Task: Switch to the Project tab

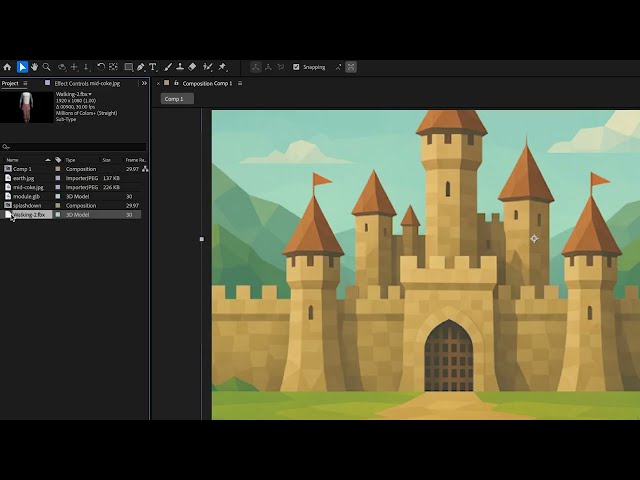Action: 10,83
